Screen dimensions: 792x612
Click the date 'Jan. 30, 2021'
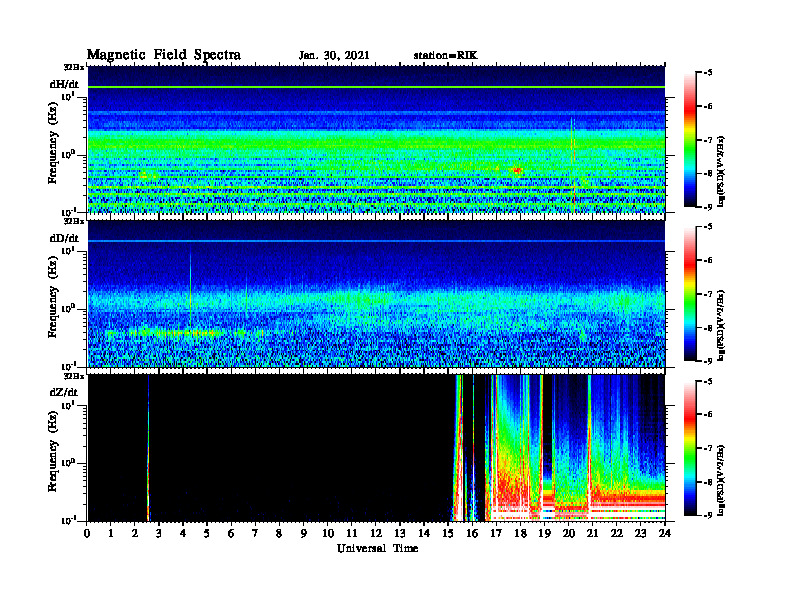[334, 56]
